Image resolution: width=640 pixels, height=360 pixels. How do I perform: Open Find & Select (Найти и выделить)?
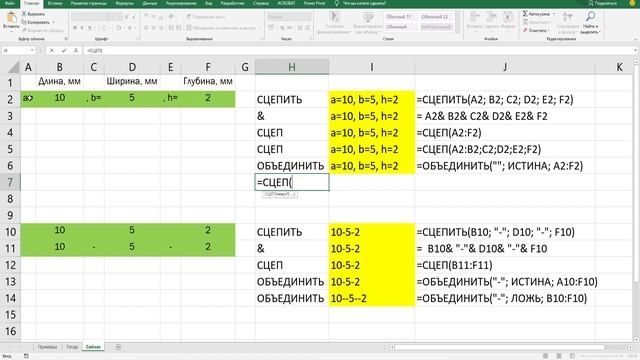tap(590, 22)
